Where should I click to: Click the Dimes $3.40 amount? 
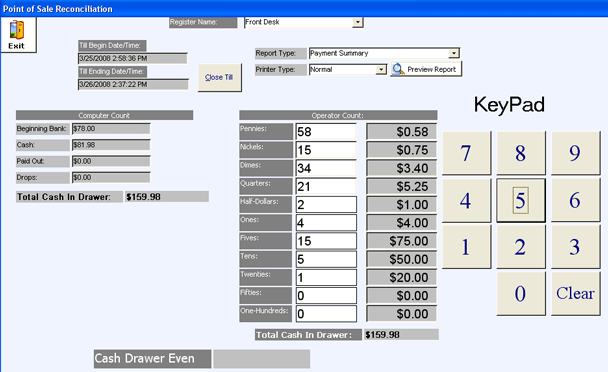[401, 168]
